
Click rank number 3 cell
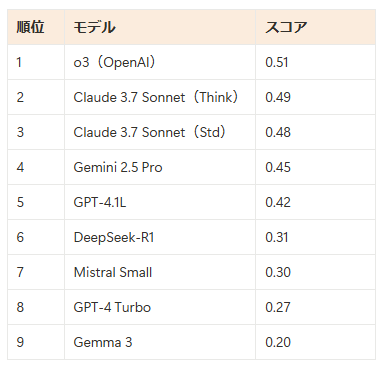tap(36, 132)
